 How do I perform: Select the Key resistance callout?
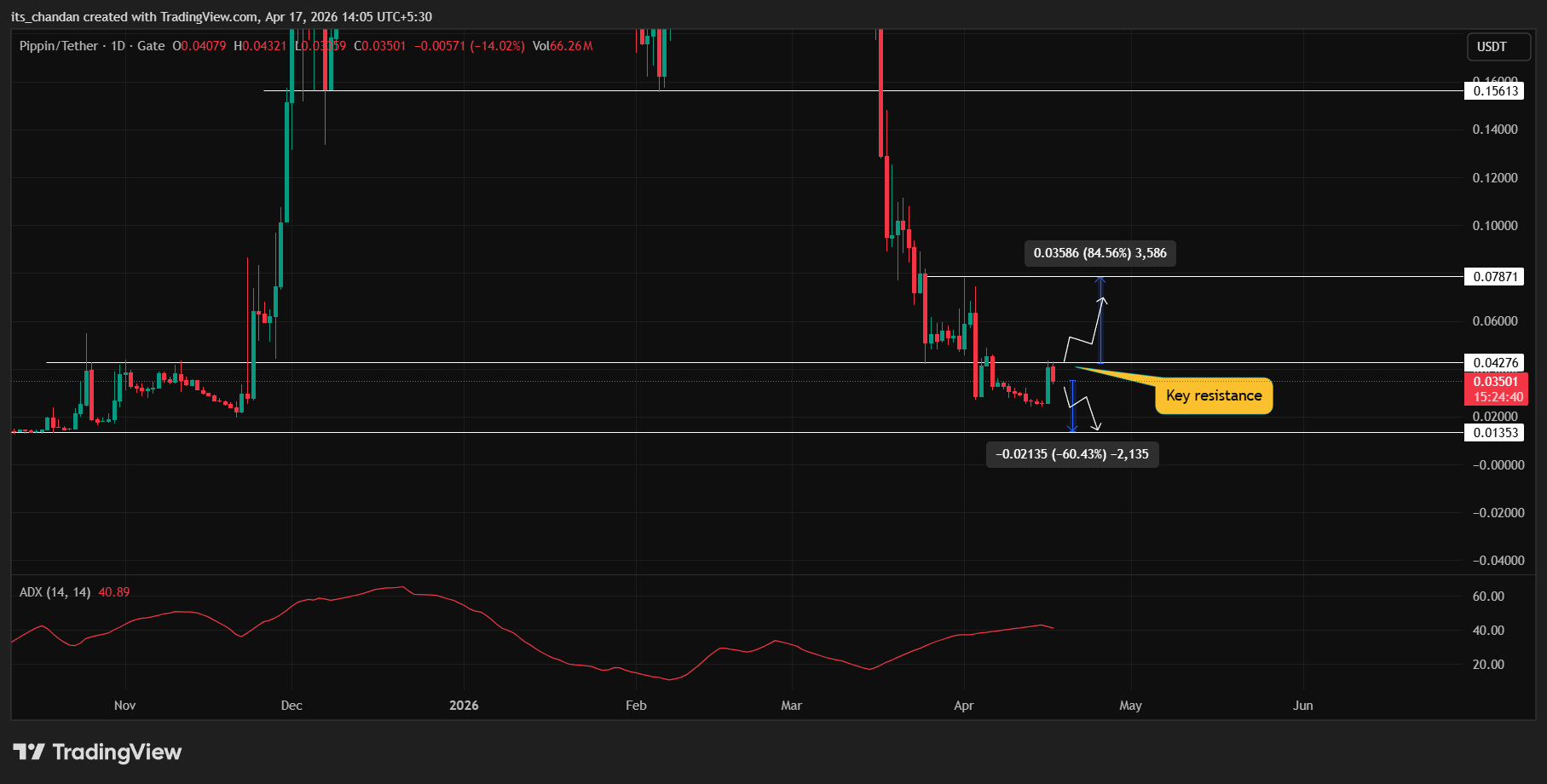[x=1214, y=396]
